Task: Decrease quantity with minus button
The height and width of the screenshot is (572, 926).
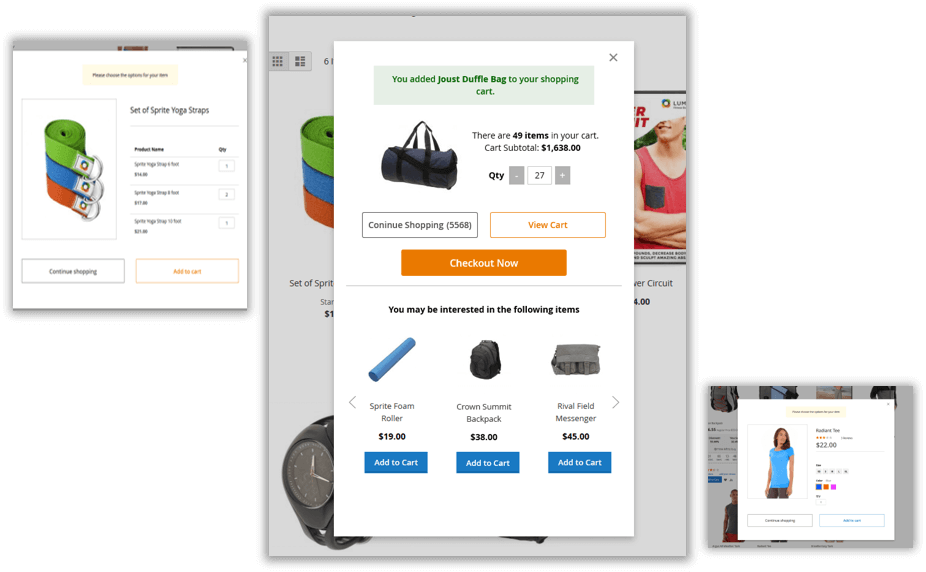Action: pyautogui.click(x=517, y=175)
